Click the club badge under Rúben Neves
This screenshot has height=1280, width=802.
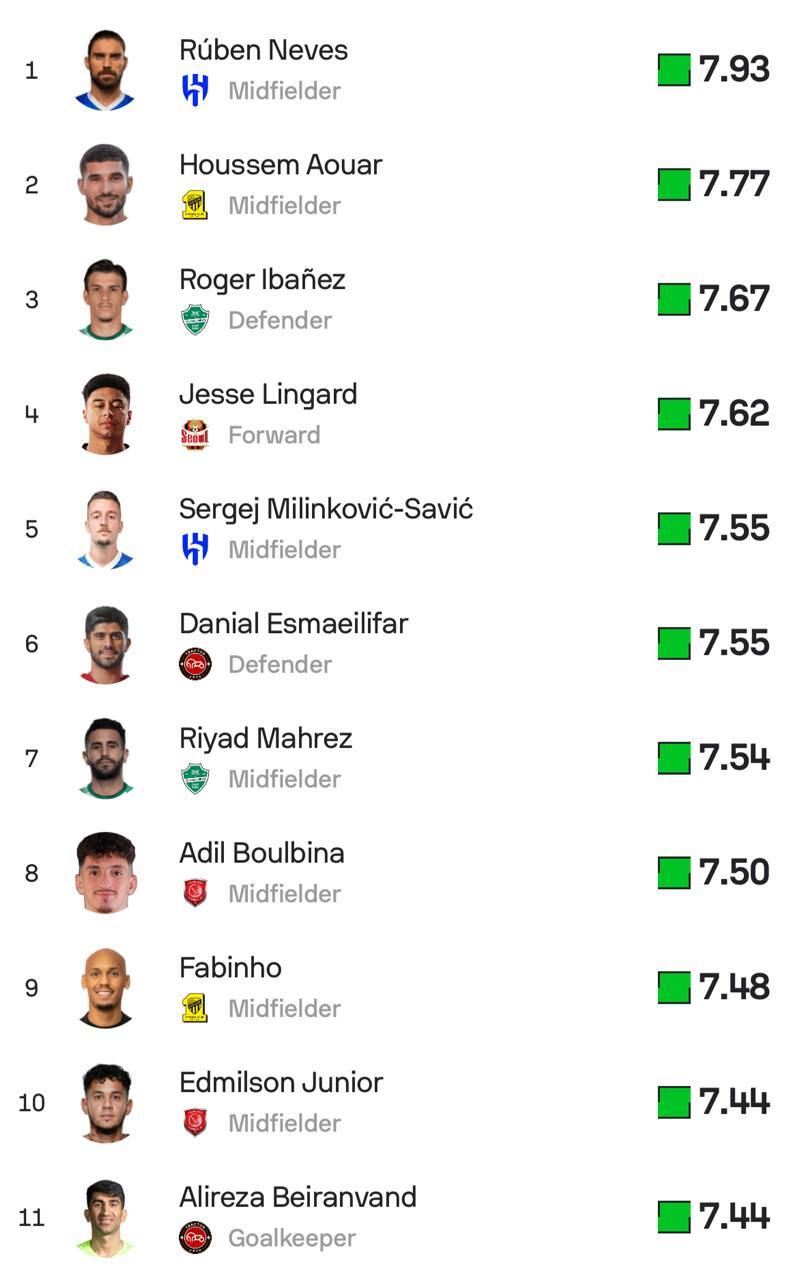pos(195,91)
